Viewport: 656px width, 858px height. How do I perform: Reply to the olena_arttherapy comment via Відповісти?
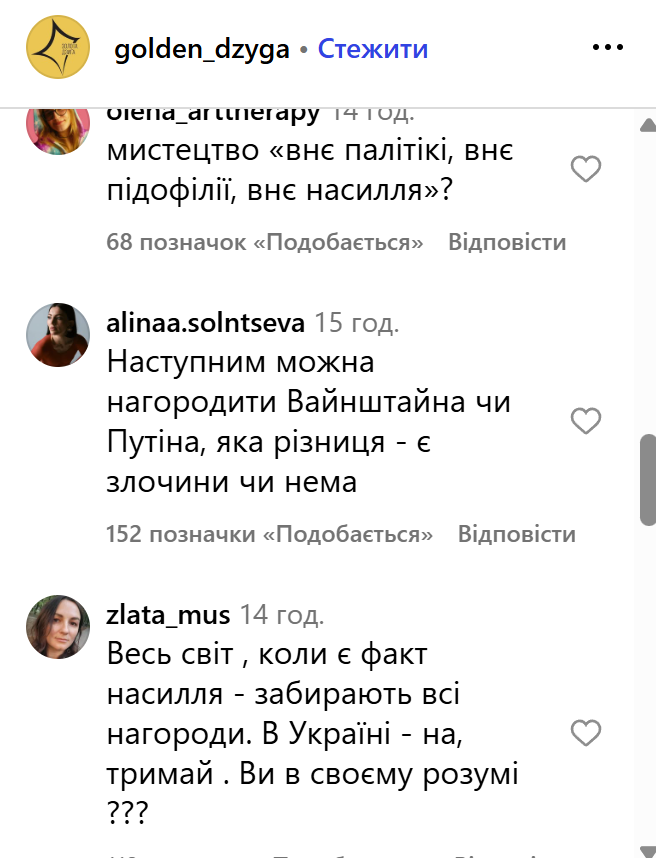tap(507, 242)
